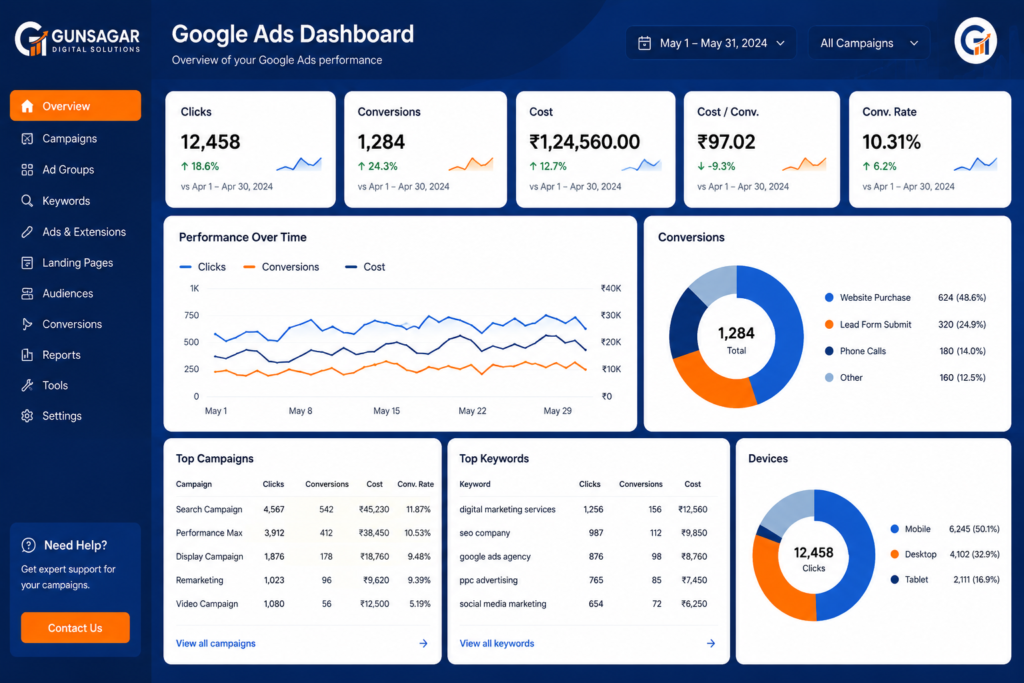
Task: Click the Tablet legend label
Action: 916,579
